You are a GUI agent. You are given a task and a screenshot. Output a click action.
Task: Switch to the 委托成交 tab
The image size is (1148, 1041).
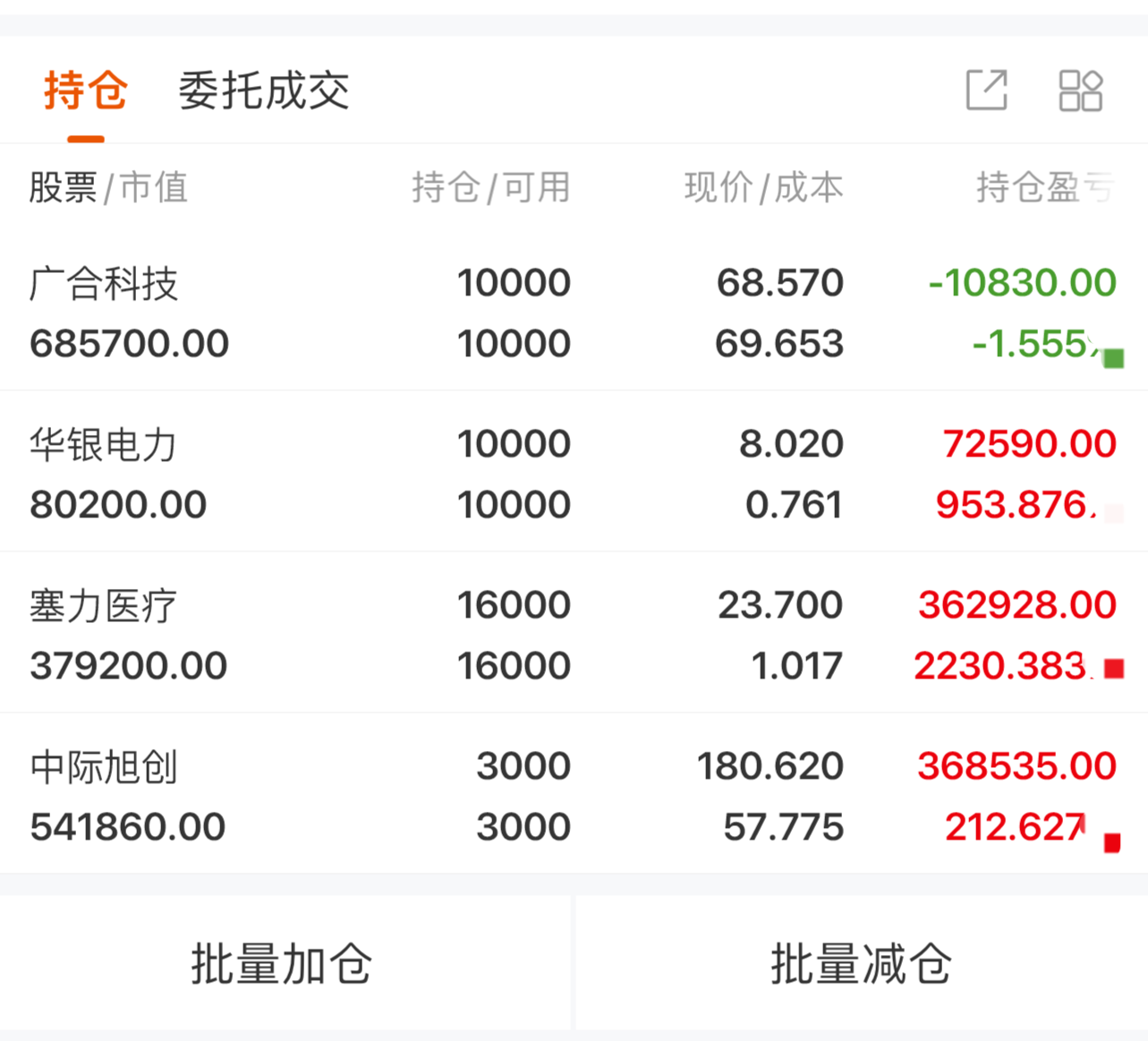(264, 90)
